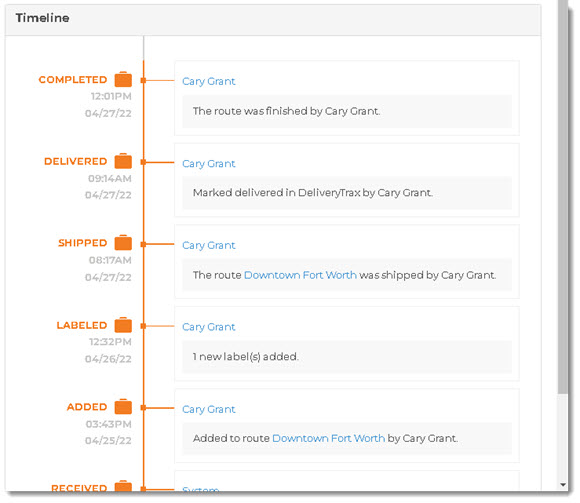Click the SHIPPED package icon
This screenshot has height=503, width=580.
123,243
